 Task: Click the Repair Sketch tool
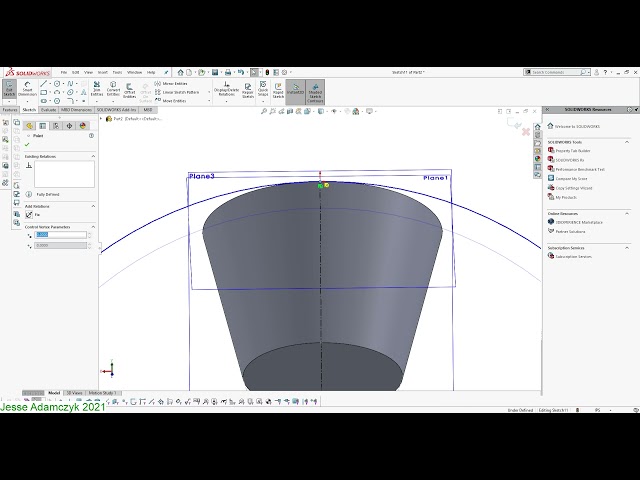248,90
